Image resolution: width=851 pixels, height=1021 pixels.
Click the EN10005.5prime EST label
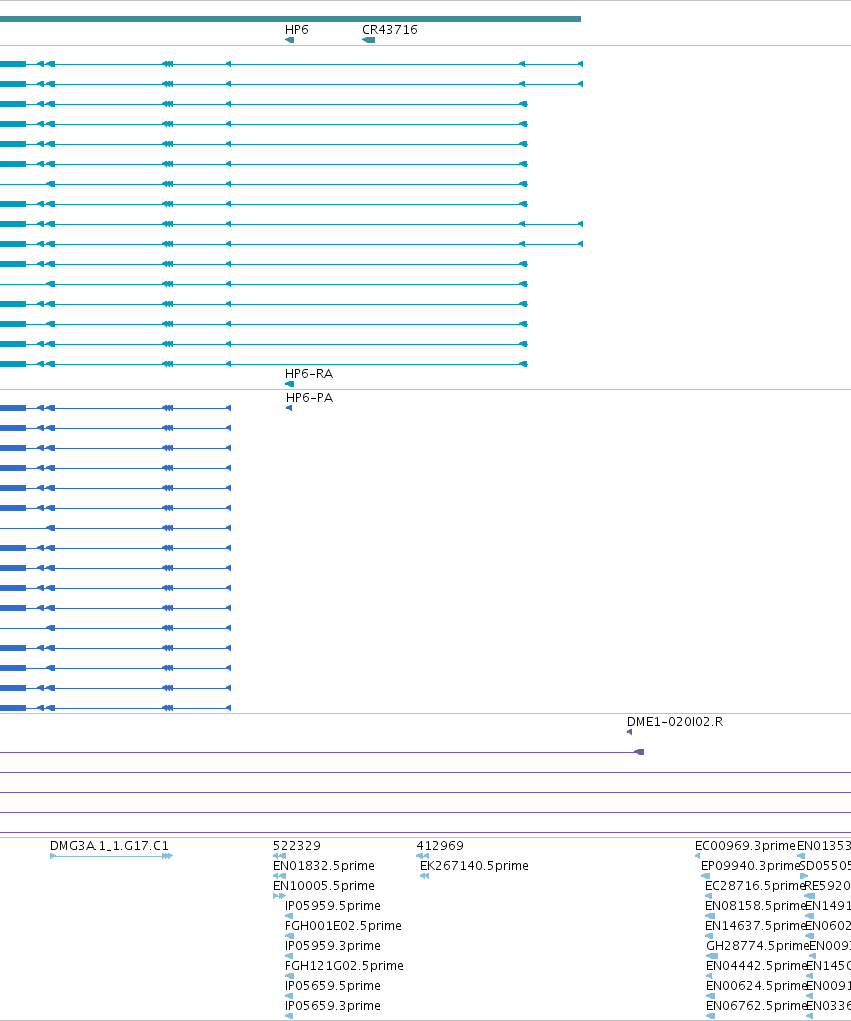(324, 886)
